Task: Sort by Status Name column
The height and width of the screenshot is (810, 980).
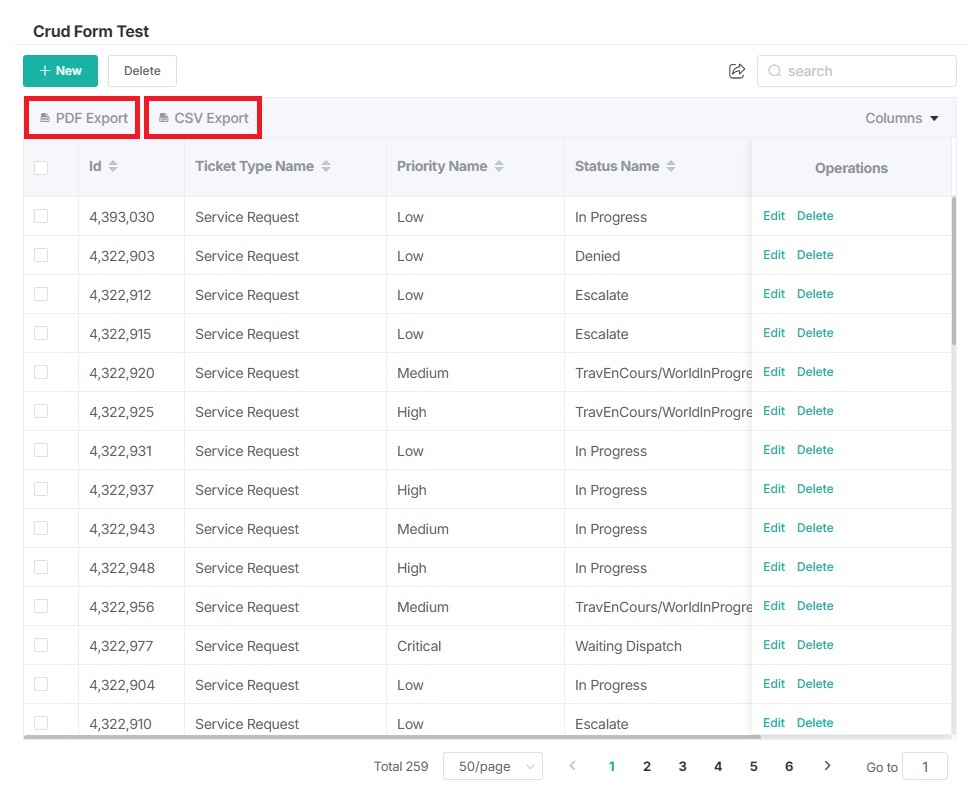Action: [671, 167]
